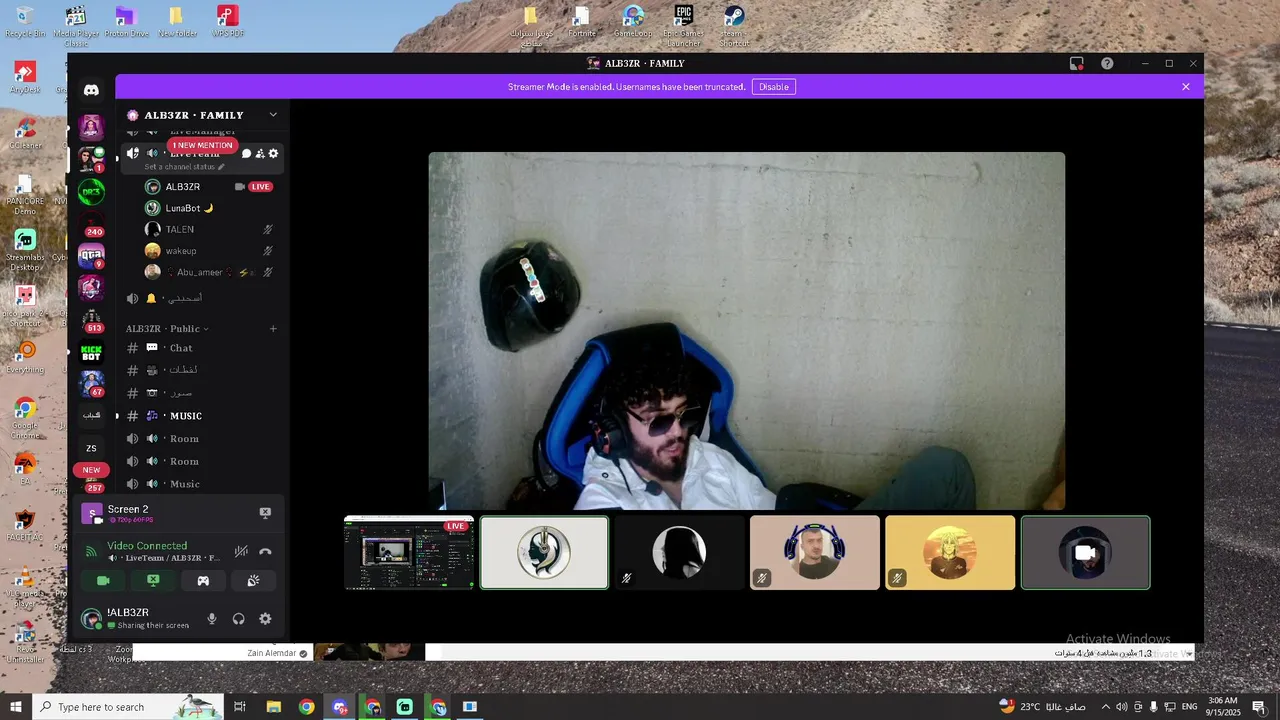Open voice connection signal info icon
This screenshot has height=720, width=1280.
91,551
